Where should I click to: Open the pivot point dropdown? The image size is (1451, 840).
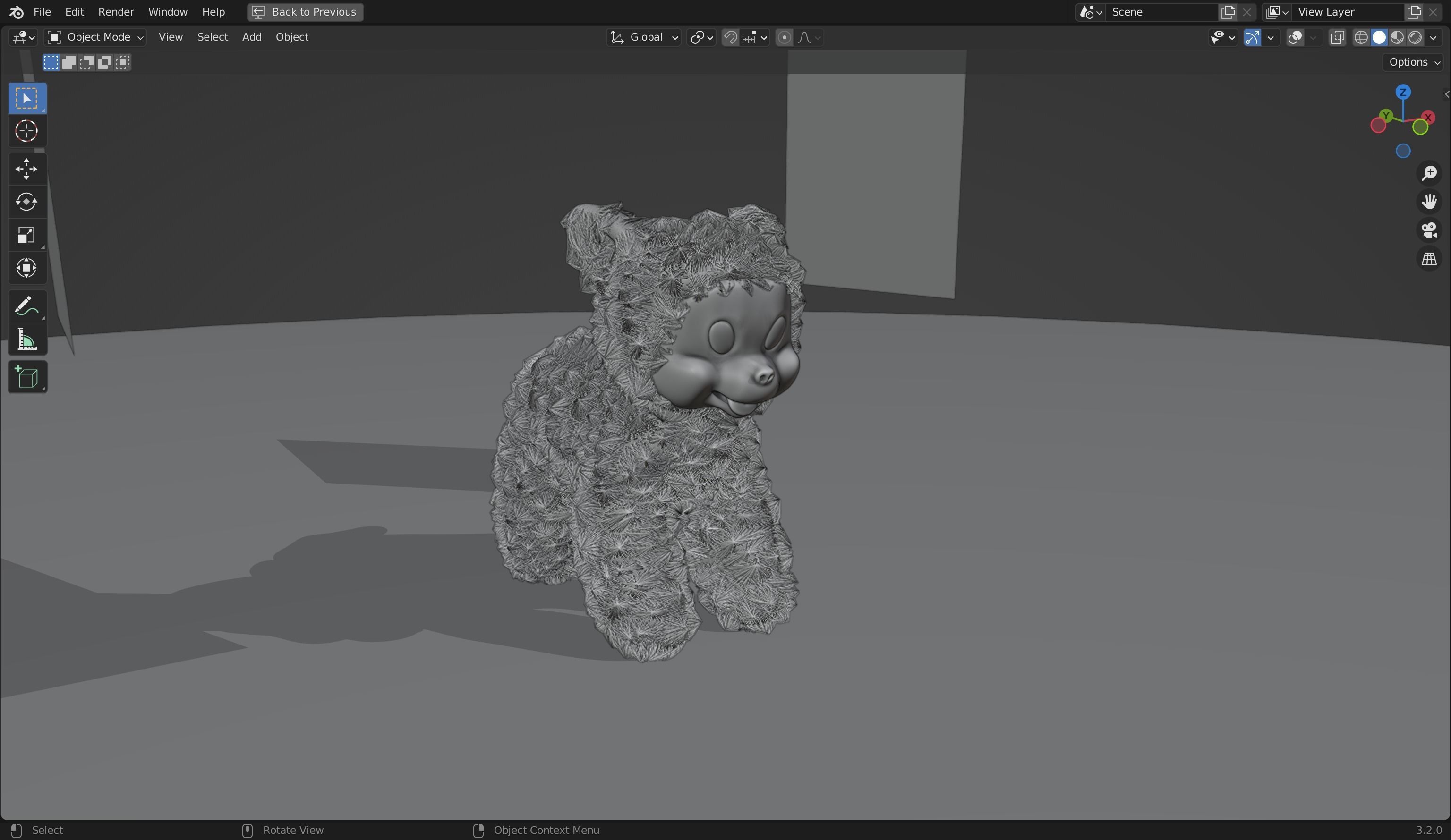(701, 37)
